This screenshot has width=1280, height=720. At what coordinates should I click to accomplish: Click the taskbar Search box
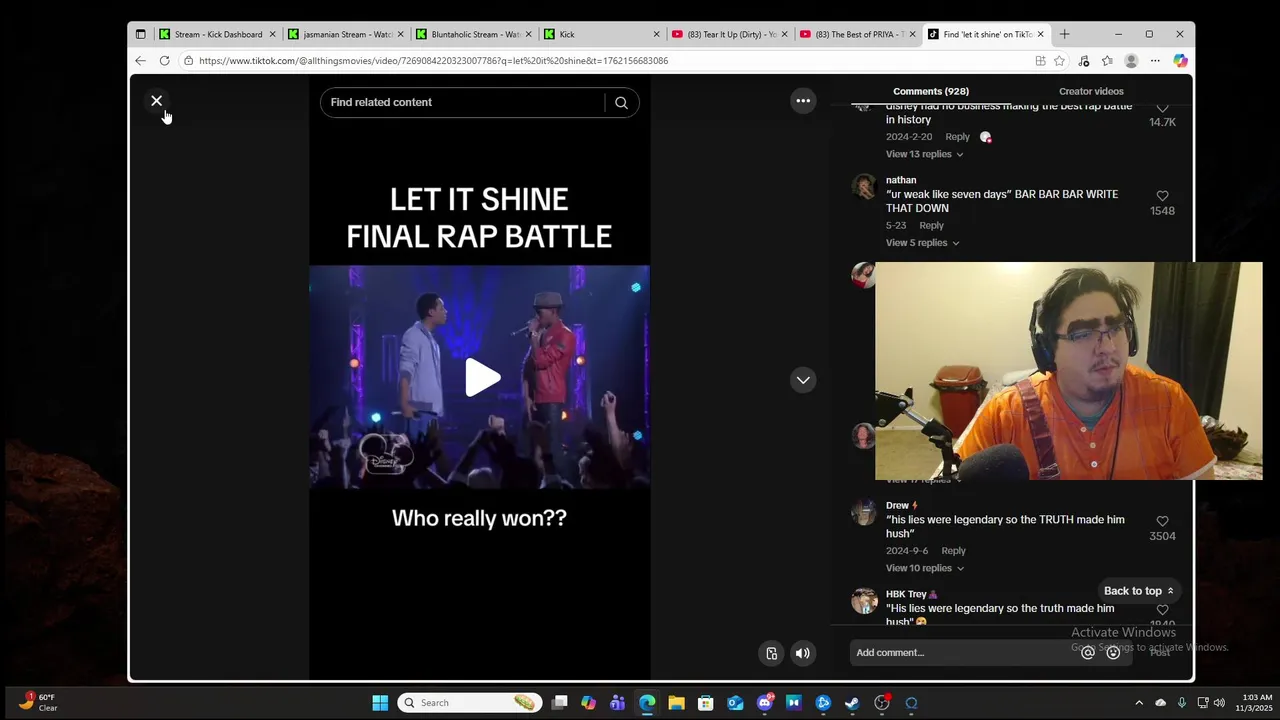tap(469, 703)
